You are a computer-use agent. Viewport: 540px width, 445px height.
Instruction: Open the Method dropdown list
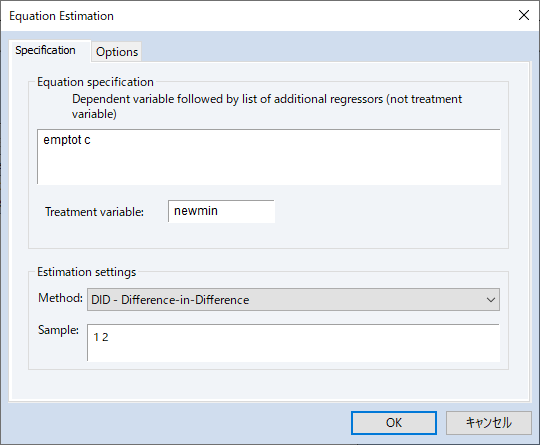293,300
